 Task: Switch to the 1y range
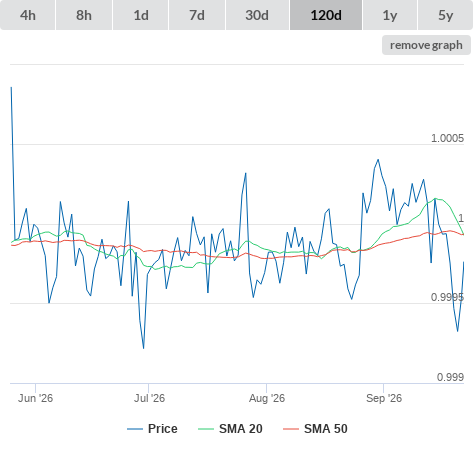point(390,15)
